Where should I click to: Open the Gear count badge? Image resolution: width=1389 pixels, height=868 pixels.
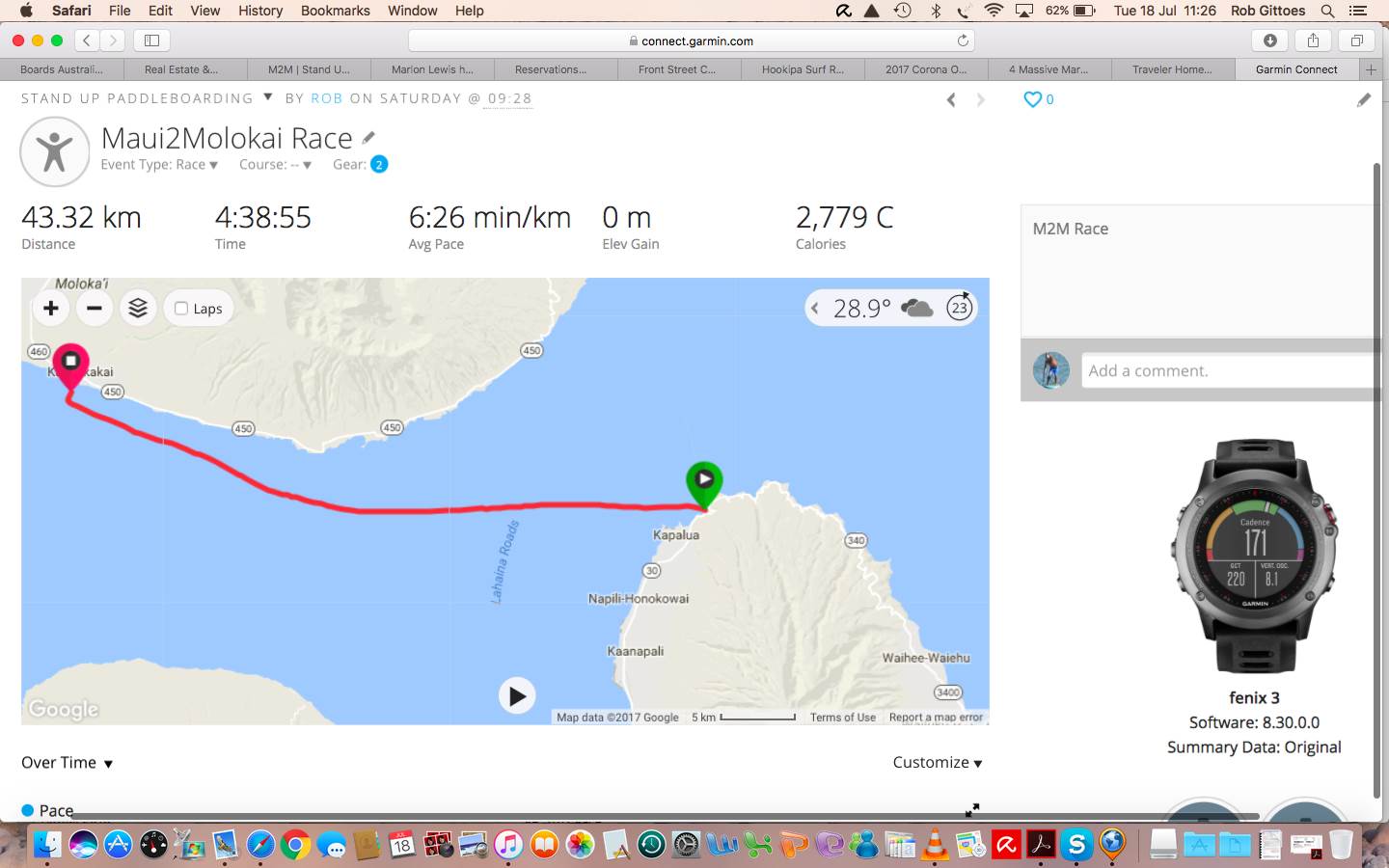(379, 164)
